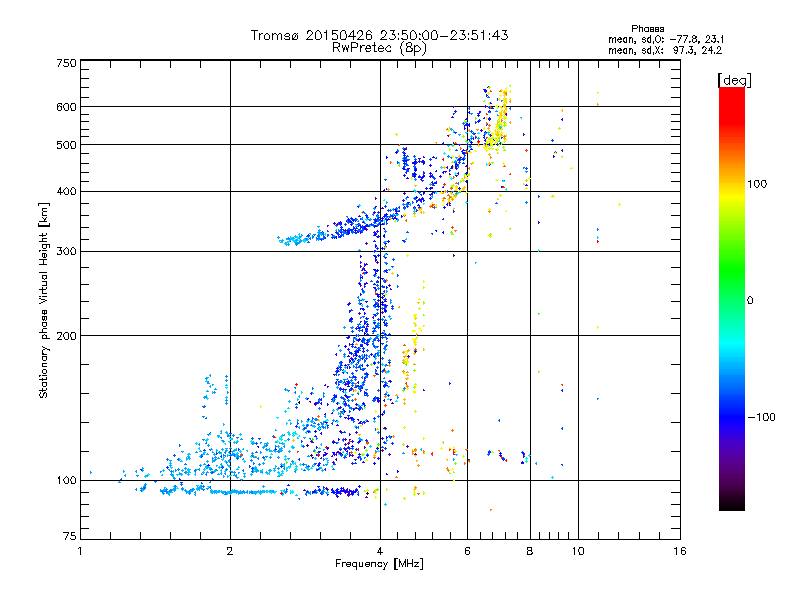The image size is (800, 600).
Task: Click the height axis tick "600"
Action: (67, 107)
